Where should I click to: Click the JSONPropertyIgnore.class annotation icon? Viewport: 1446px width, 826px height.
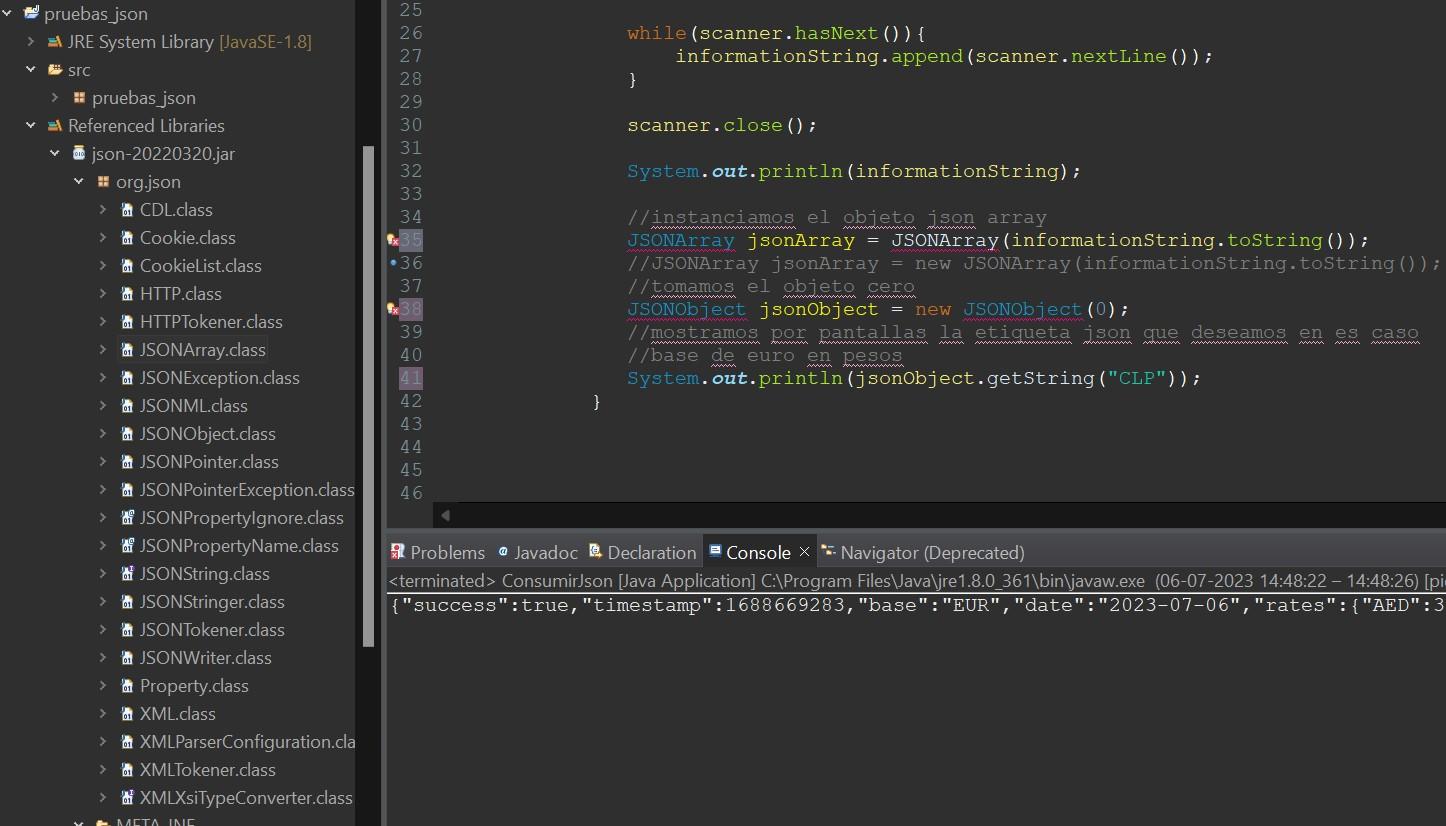[x=127, y=518]
